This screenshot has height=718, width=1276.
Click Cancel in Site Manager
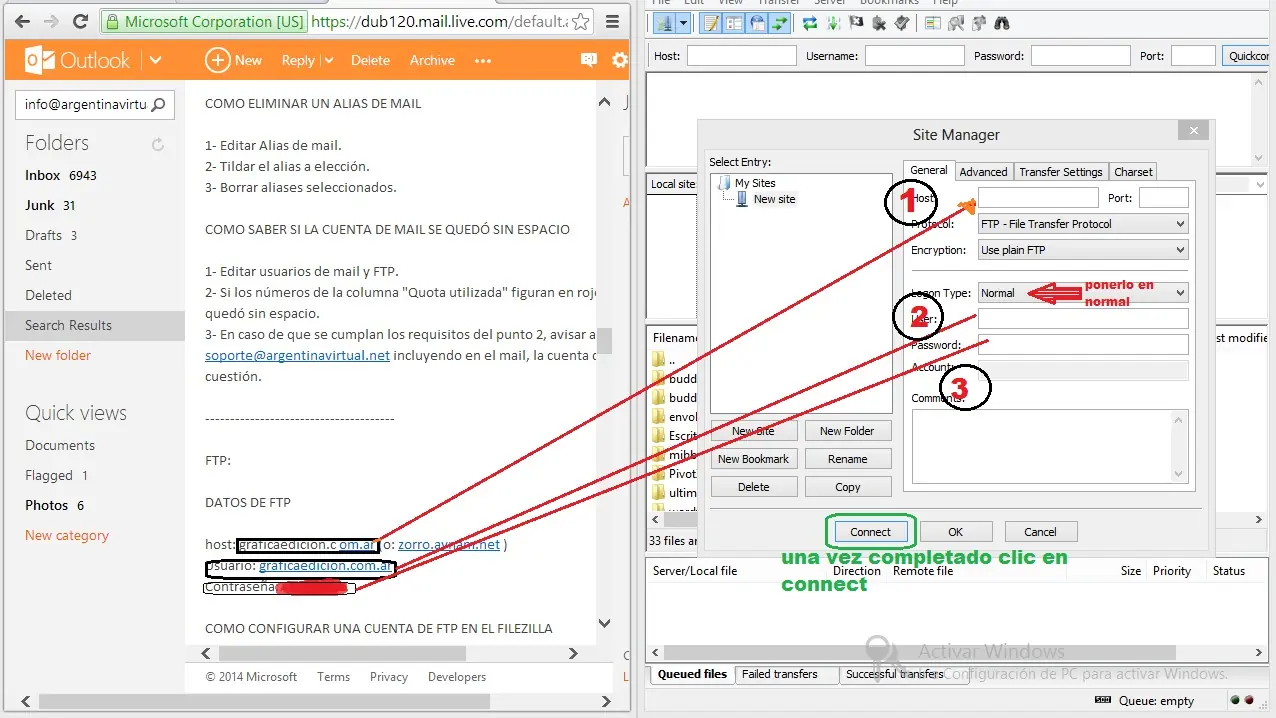click(1040, 532)
